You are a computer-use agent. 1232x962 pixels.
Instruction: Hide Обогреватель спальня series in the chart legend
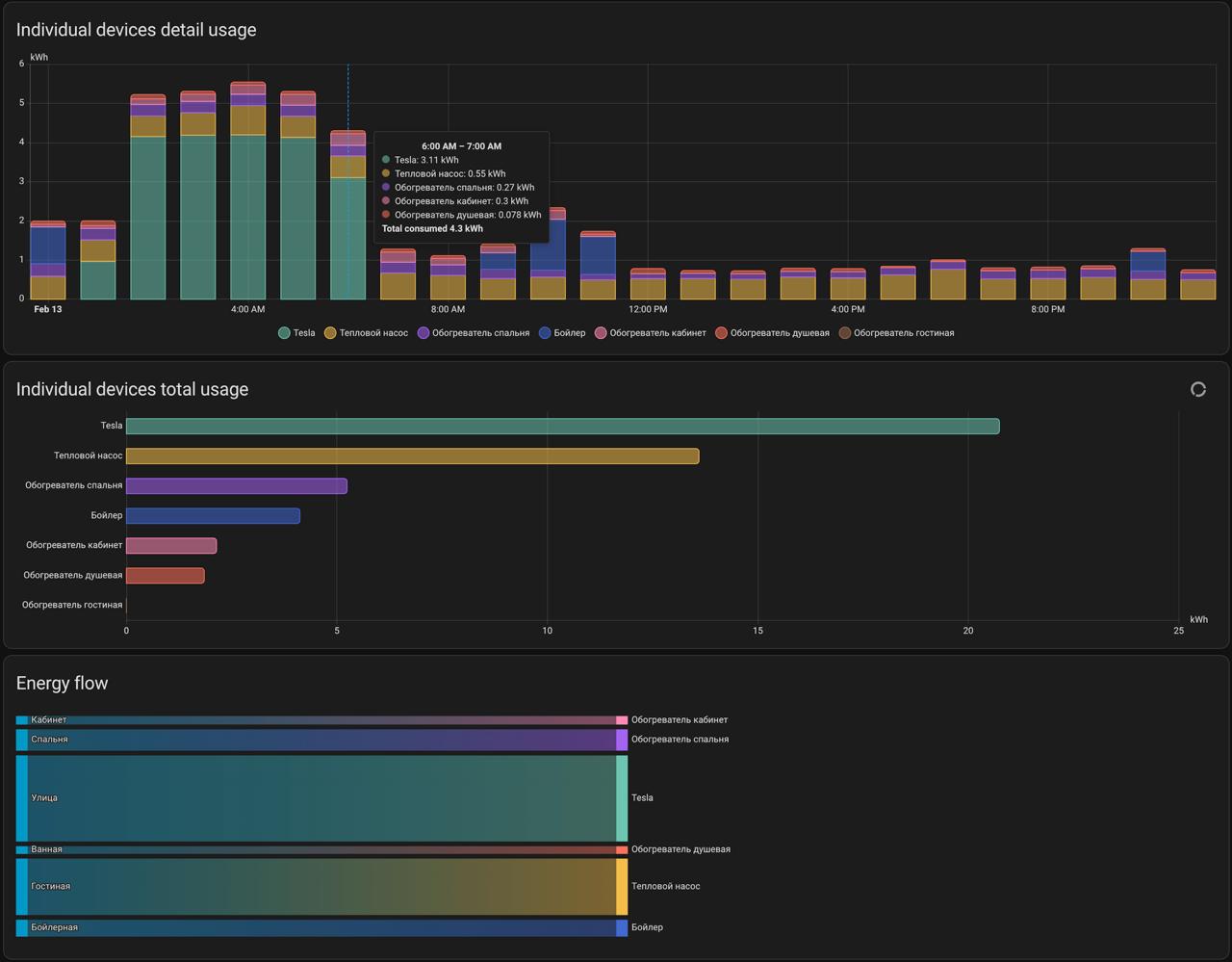pos(473,333)
